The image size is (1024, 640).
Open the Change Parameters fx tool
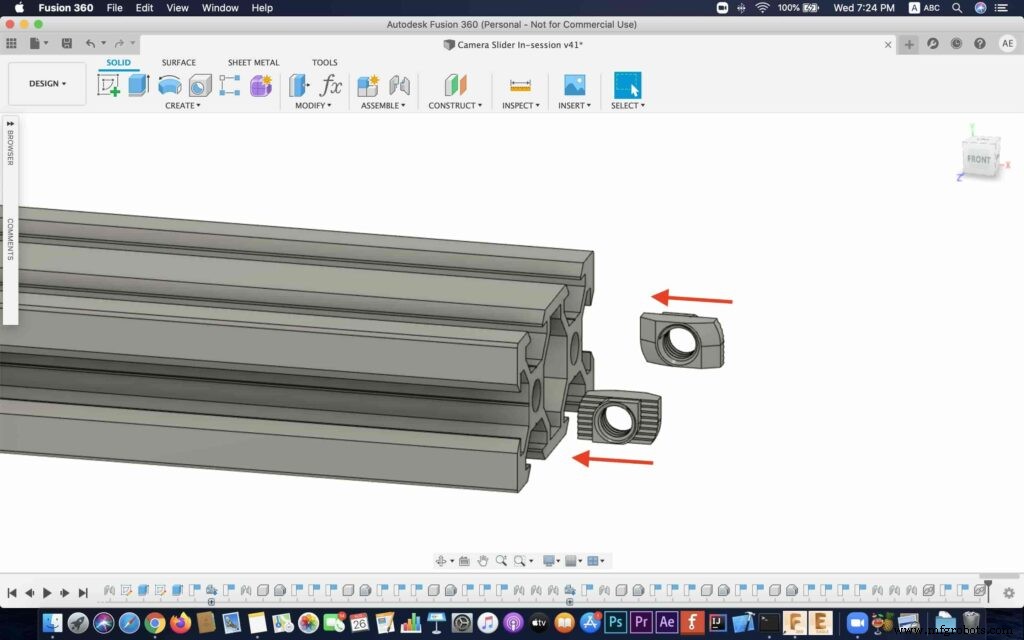[x=333, y=85]
